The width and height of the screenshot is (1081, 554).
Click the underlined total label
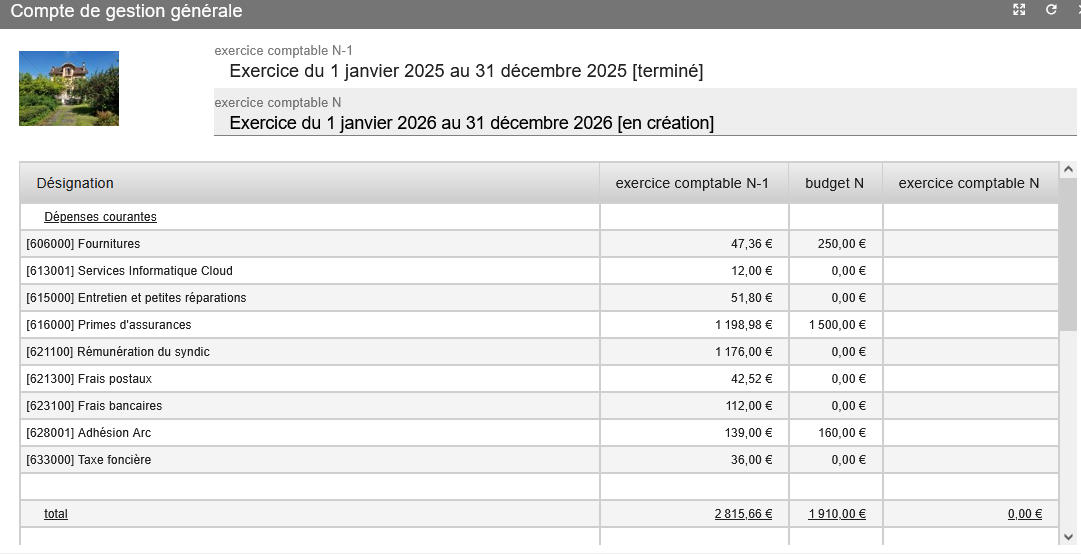coord(56,514)
